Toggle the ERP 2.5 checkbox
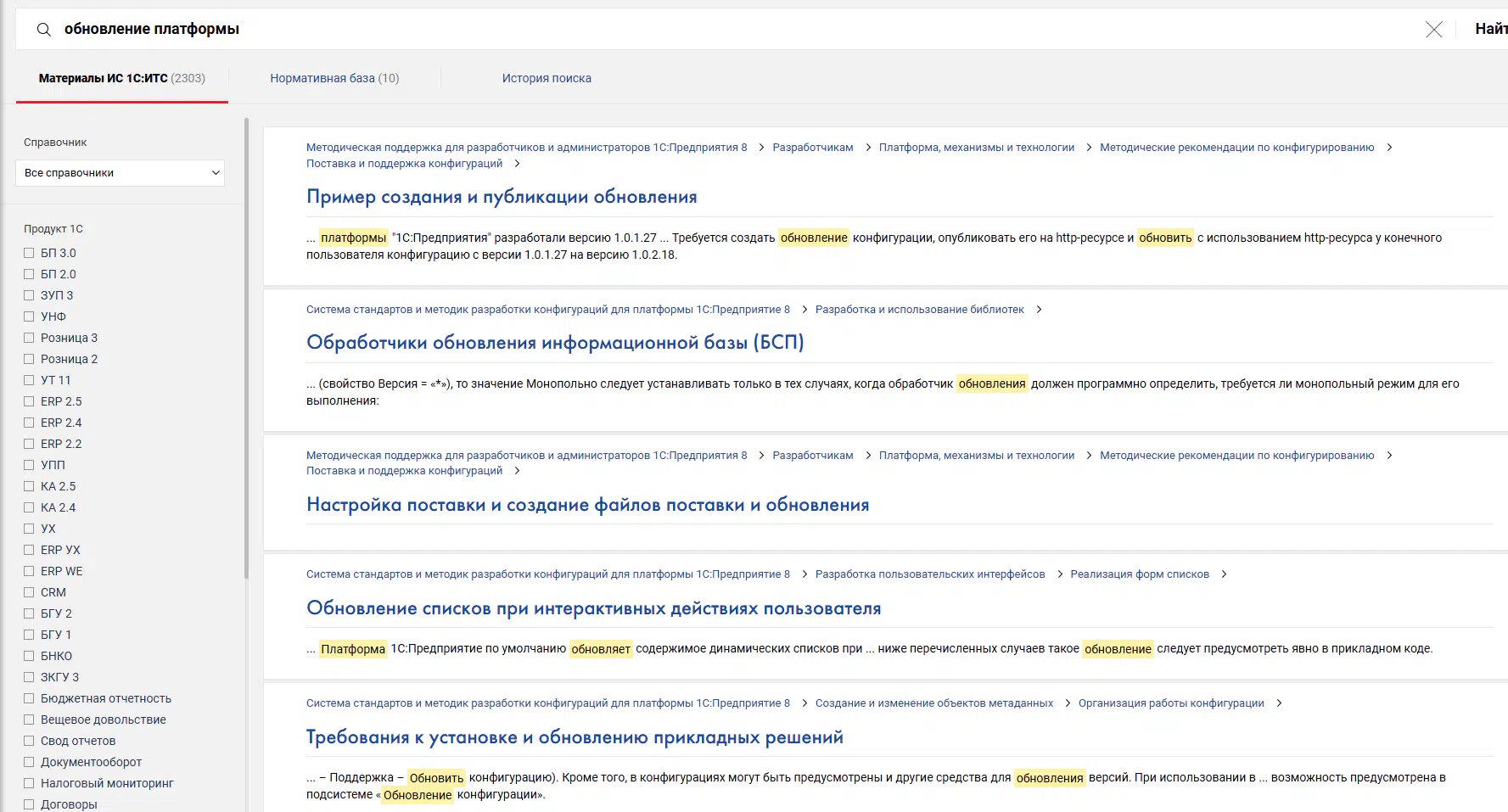1508x812 pixels. pos(29,401)
